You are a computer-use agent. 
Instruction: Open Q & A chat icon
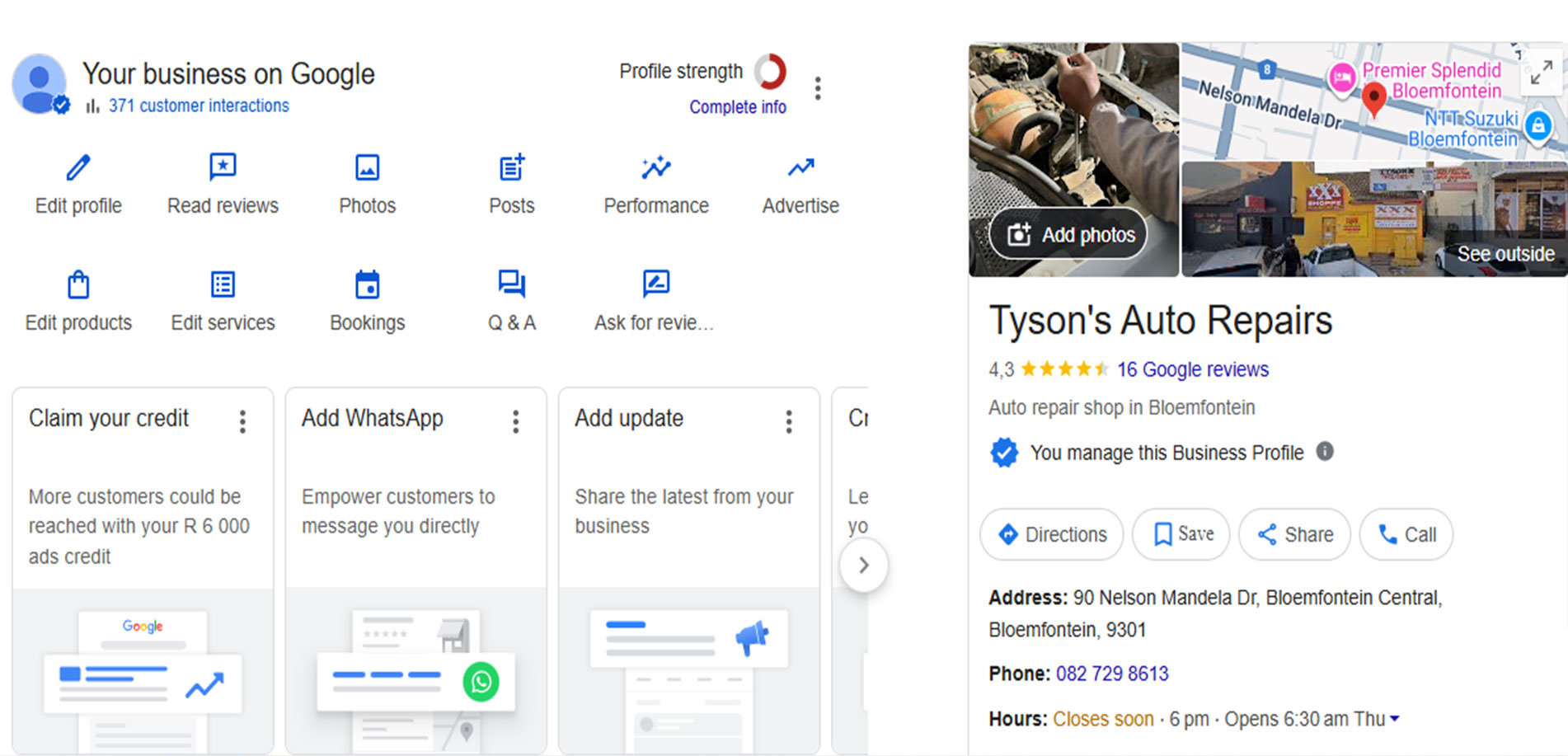(x=511, y=285)
